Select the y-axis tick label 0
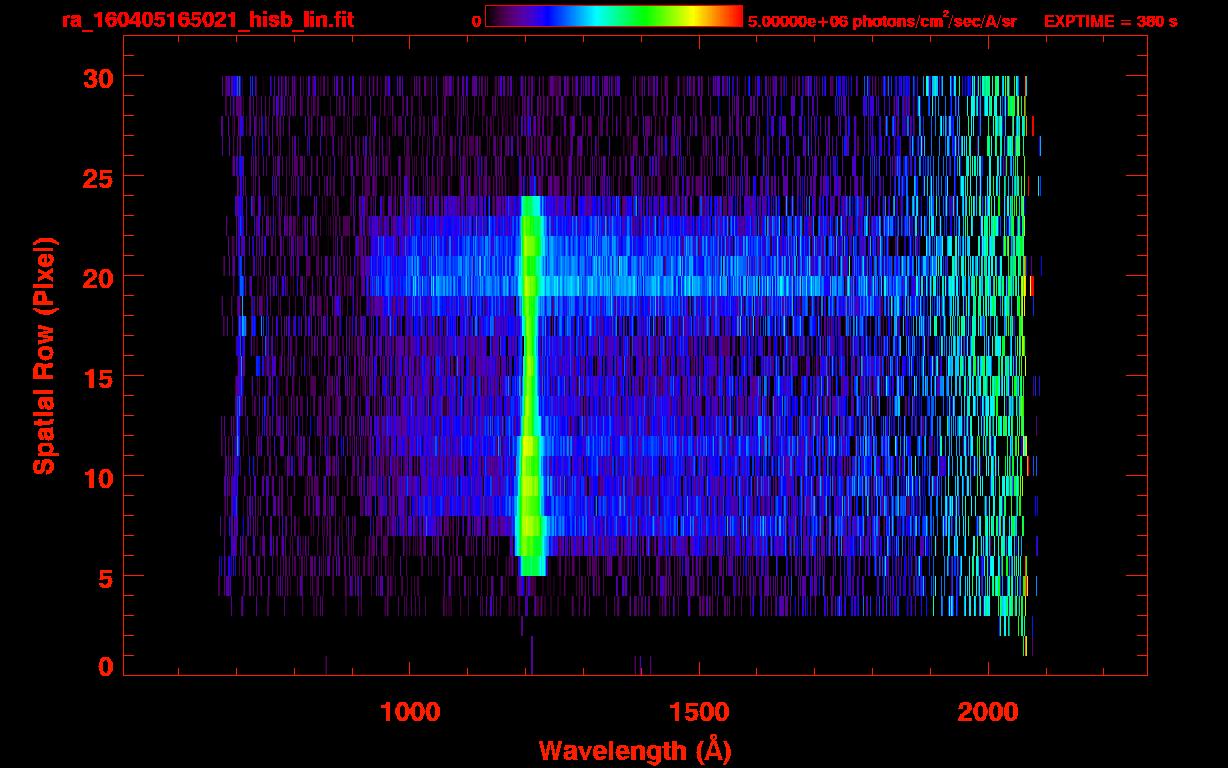Image resolution: width=1228 pixels, height=768 pixels. point(104,666)
